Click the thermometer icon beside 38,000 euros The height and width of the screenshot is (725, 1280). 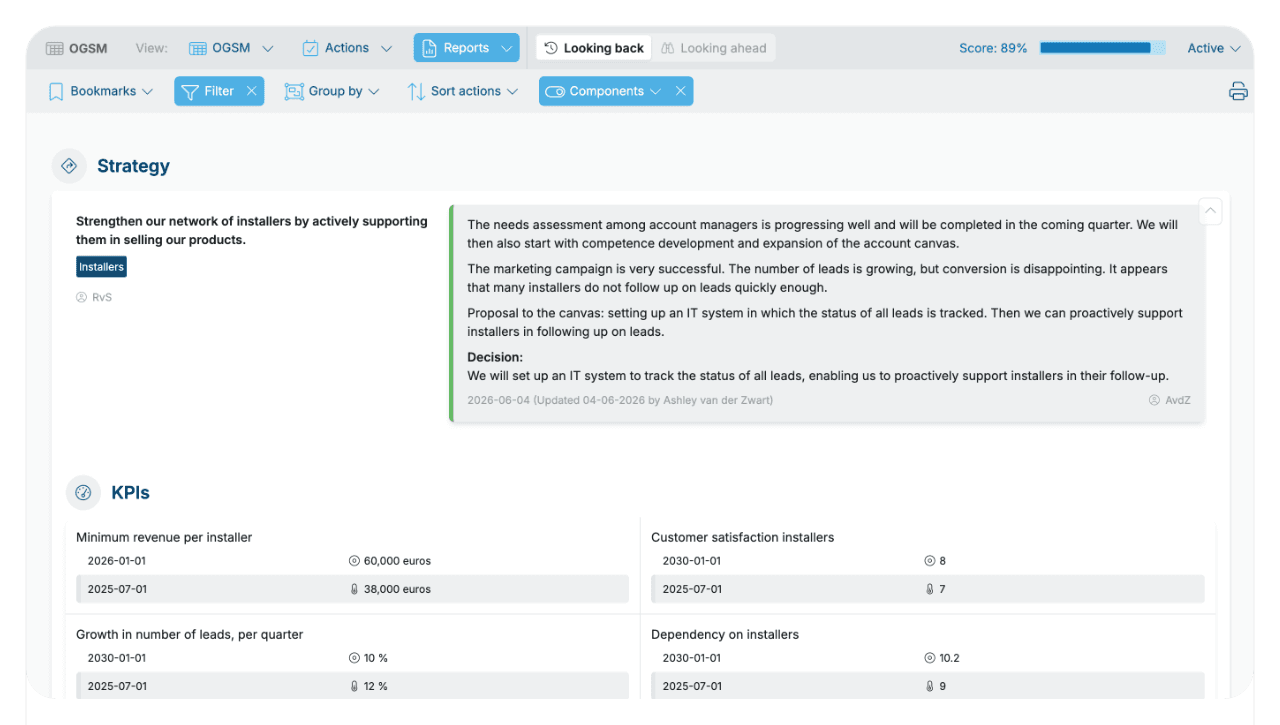[354, 589]
